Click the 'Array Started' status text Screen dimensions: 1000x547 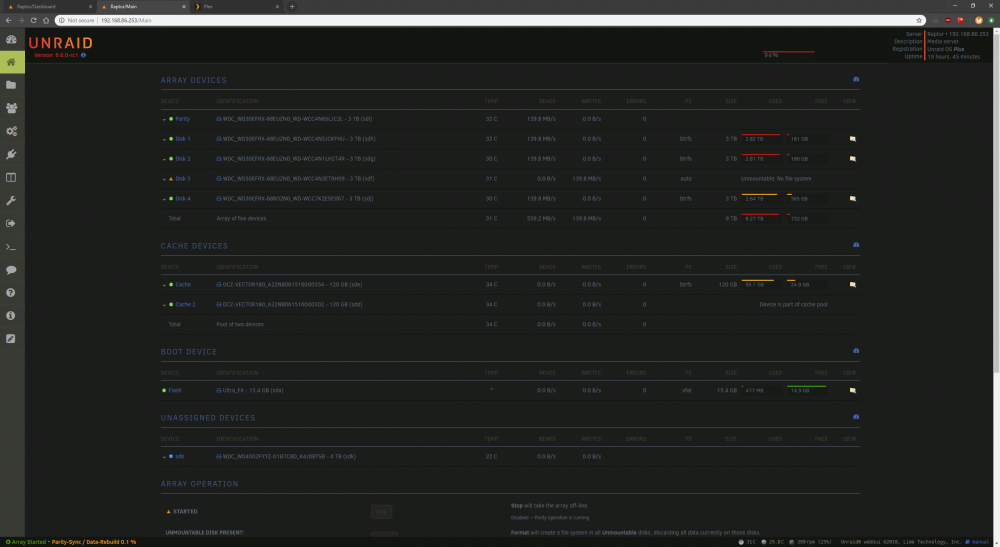(29, 542)
